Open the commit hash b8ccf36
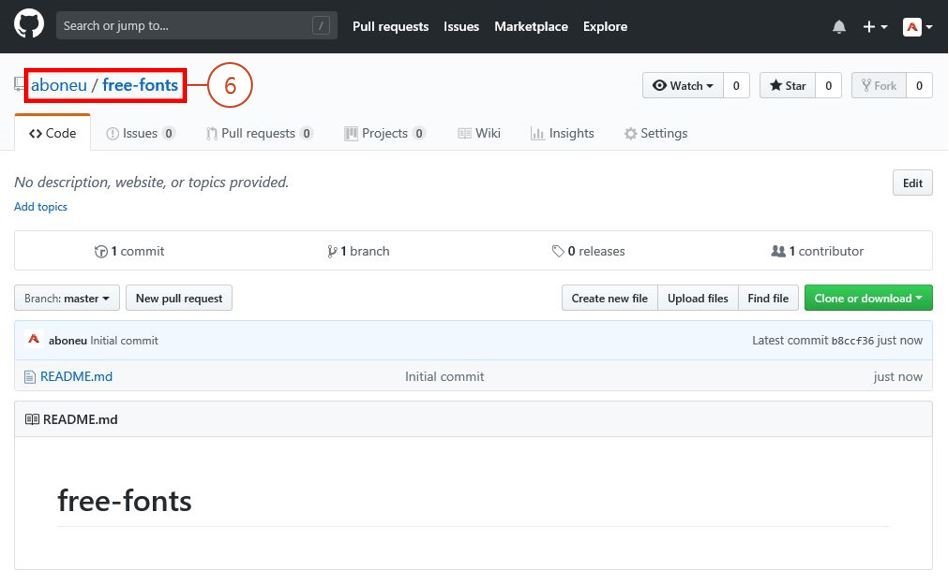The width and height of the screenshot is (949, 582). pyautogui.click(x=852, y=341)
